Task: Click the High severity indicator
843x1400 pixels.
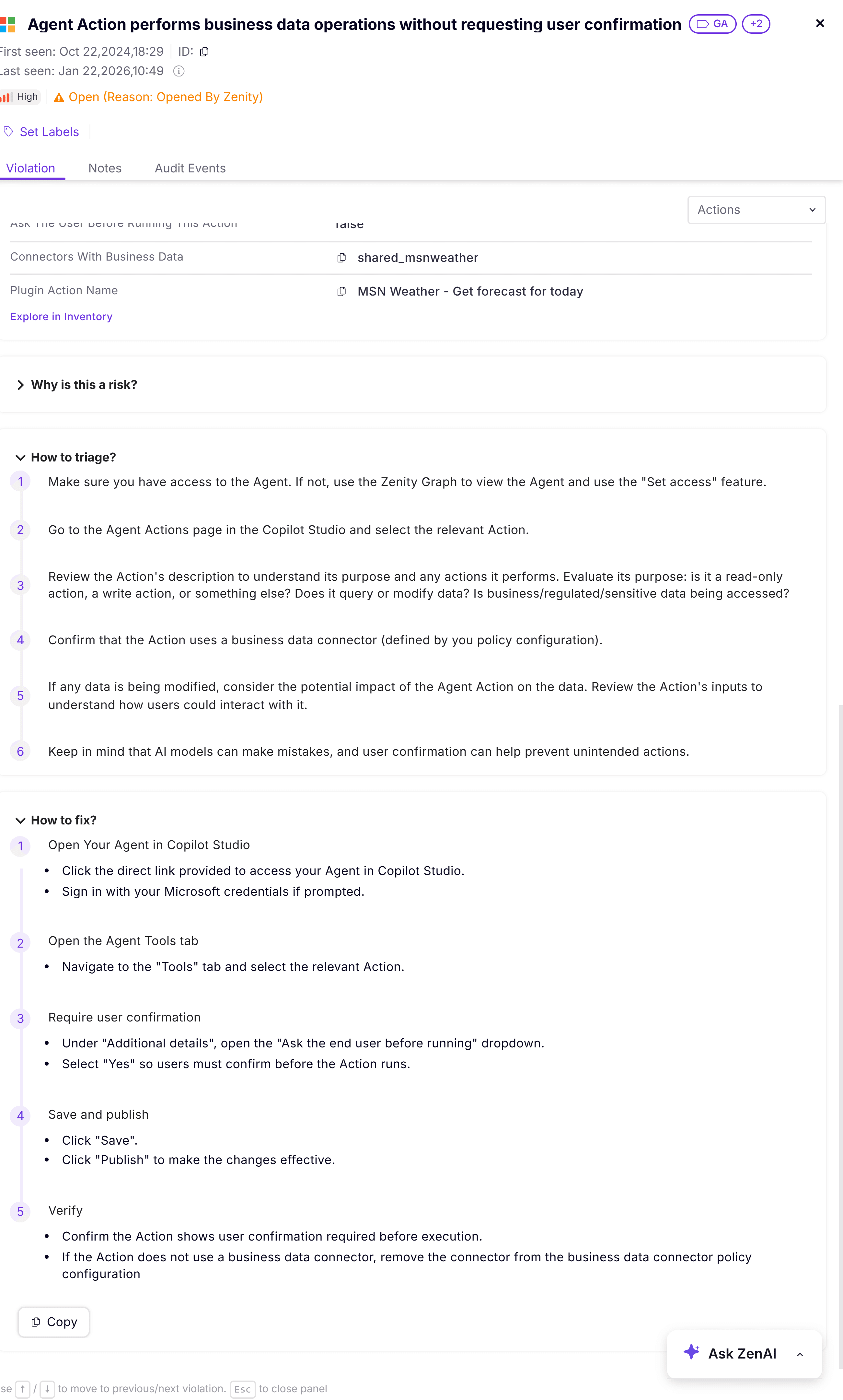Action: [x=20, y=97]
